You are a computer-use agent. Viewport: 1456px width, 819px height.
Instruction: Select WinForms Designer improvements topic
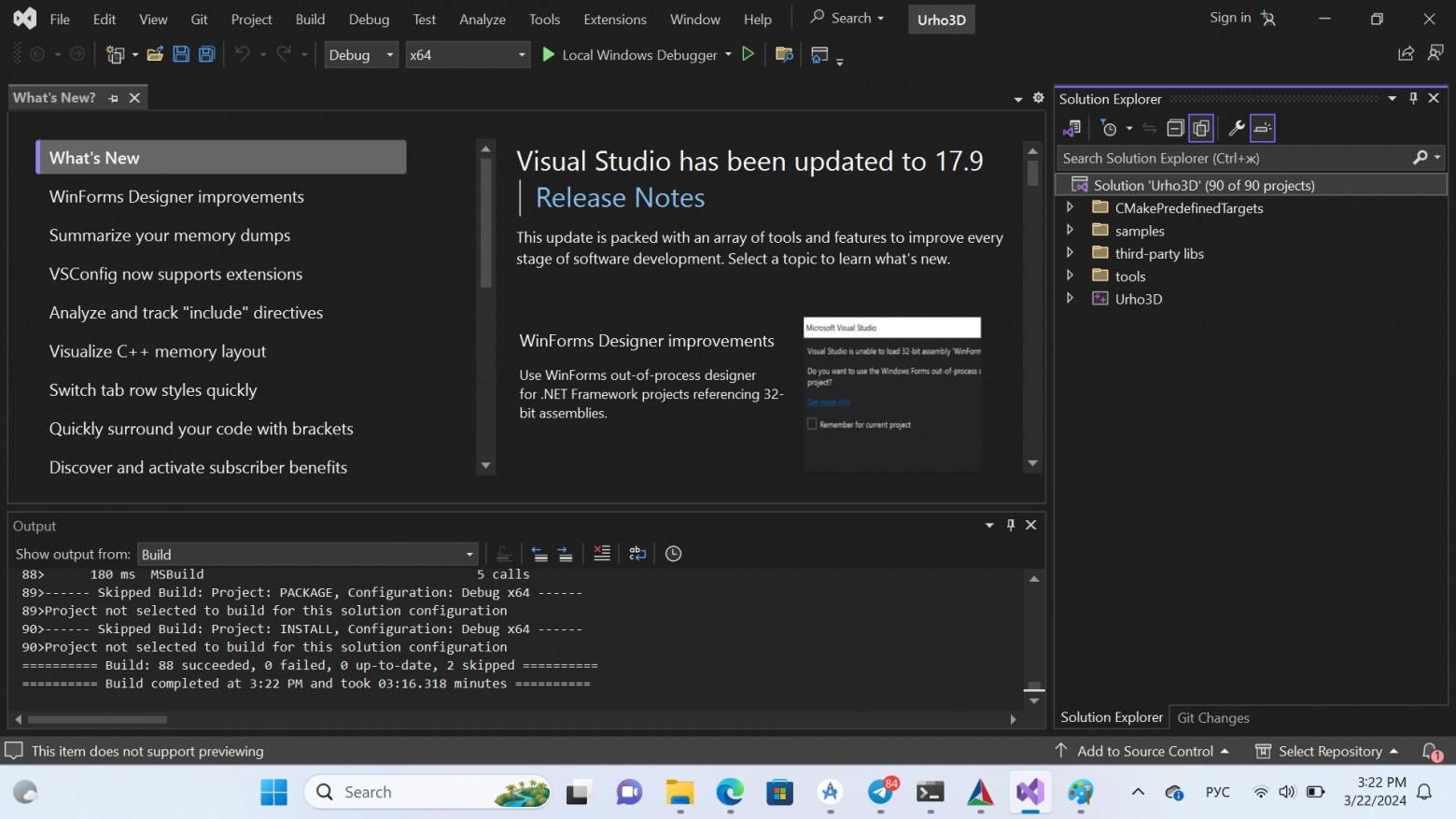pyautogui.click(x=176, y=197)
